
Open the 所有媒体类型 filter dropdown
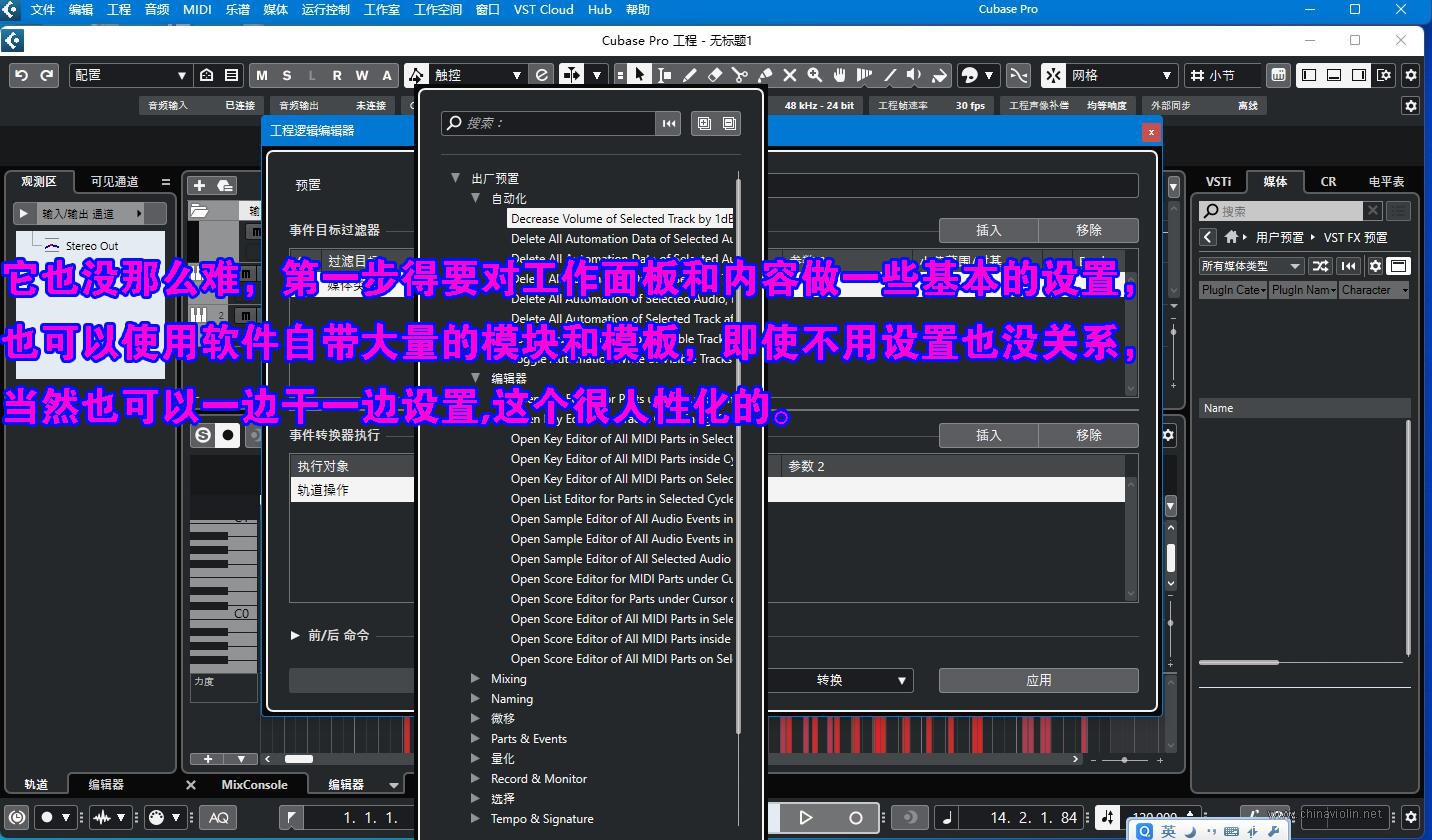pos(1251,265)
